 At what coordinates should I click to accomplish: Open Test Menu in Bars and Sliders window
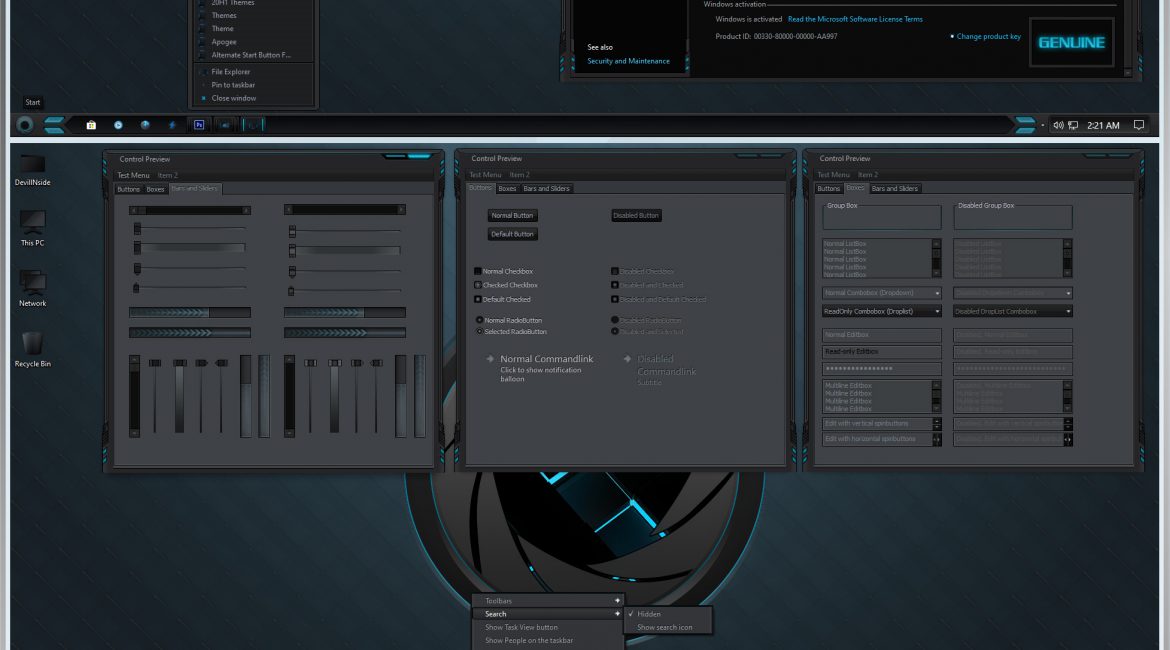tap(133, 175)
